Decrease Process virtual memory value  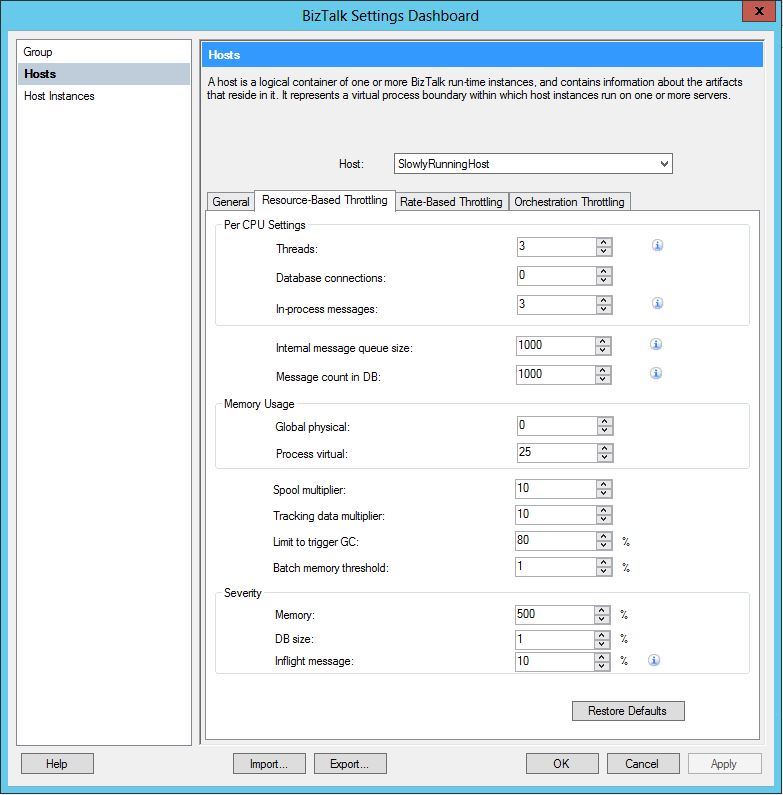(604, 457)
